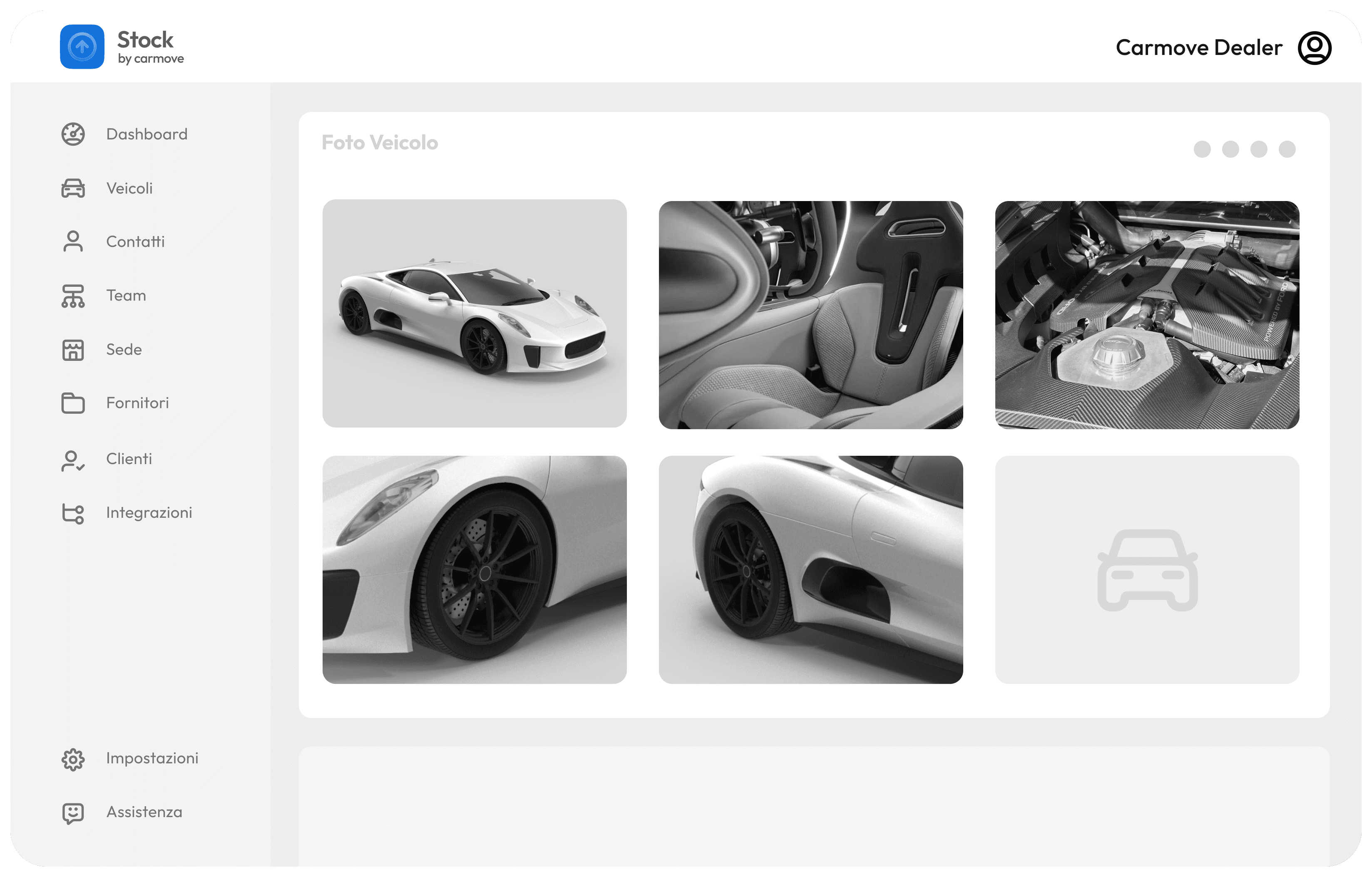Click the Impostazioni gear icon

73,760
